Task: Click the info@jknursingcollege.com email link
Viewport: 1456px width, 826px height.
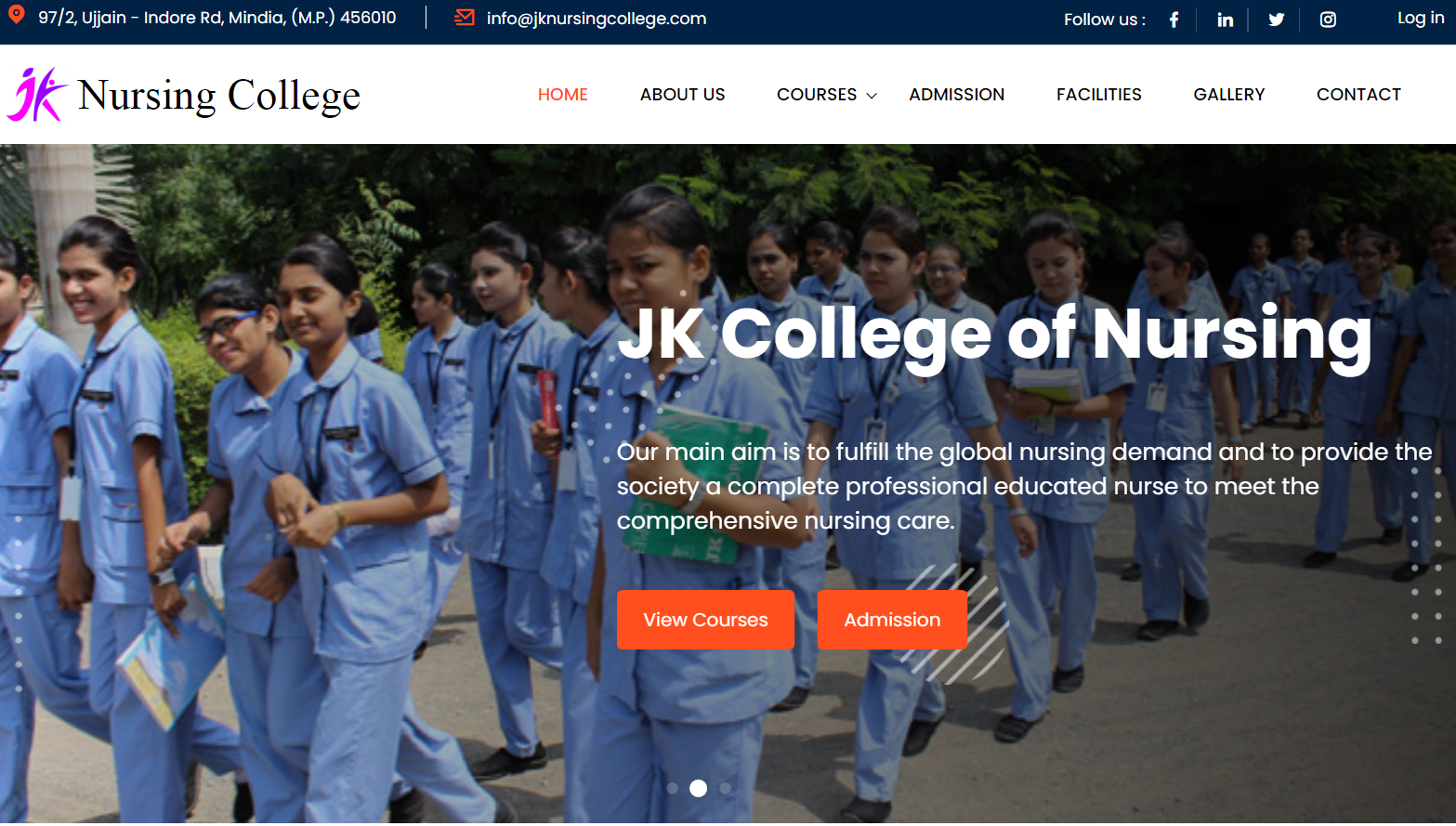Action: pos(596,19)
